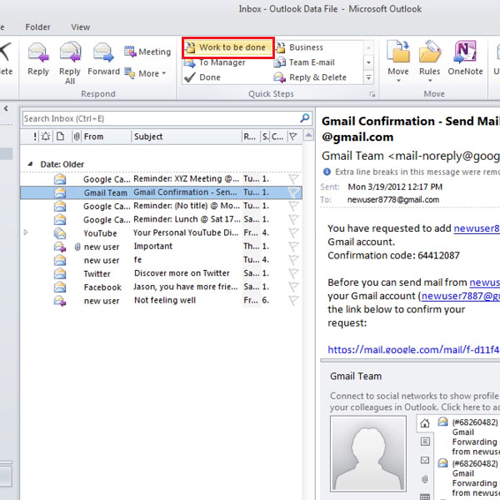
Task: Collapse the navigation pane
Action: coord(6,108)
